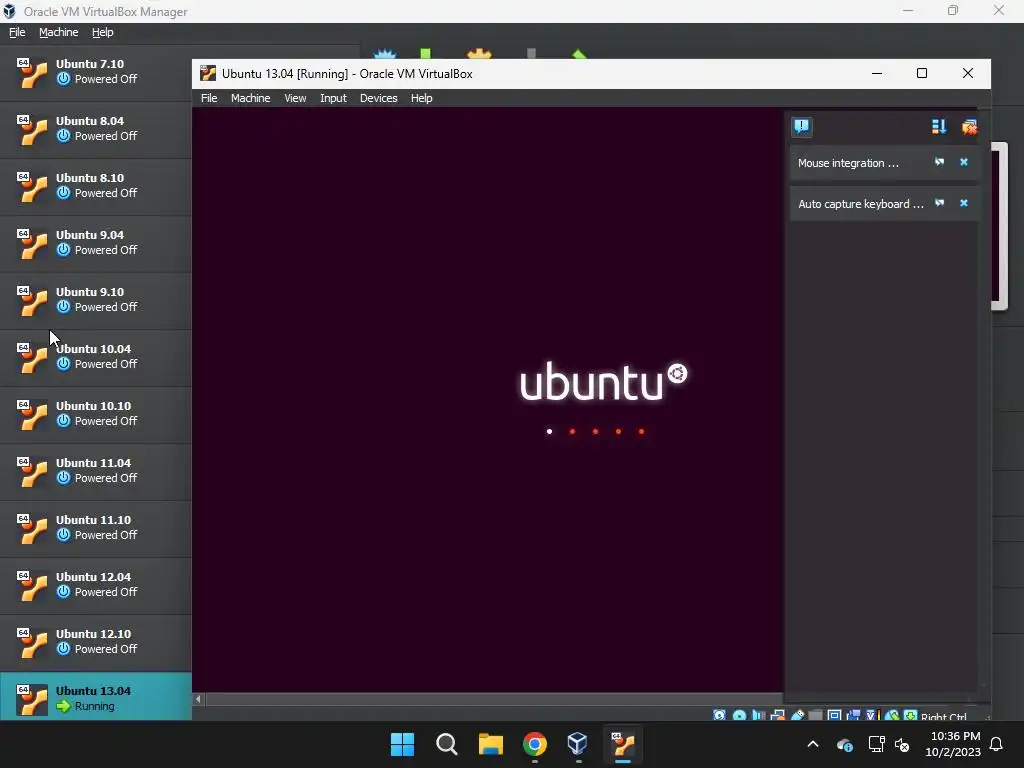The height and width of the screenshot is (768, 1024).
Task: Open network indicator in VM status bar
Action: point(777,715)
